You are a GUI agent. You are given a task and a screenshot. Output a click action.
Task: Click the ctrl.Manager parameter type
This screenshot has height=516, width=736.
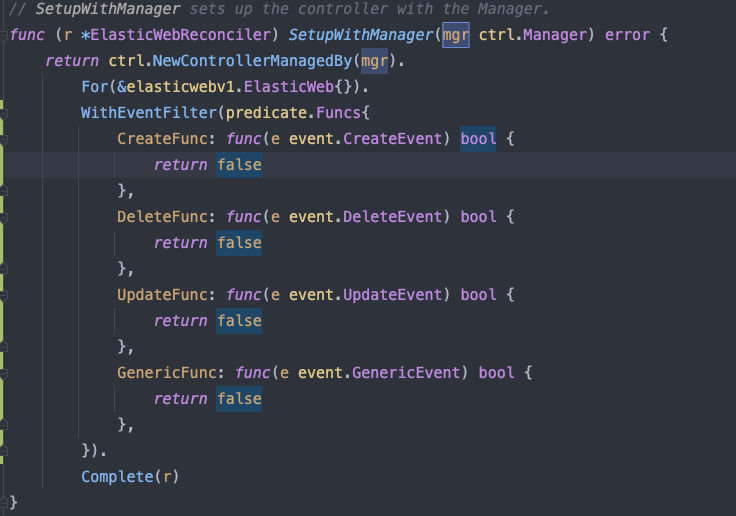point(533,35)
